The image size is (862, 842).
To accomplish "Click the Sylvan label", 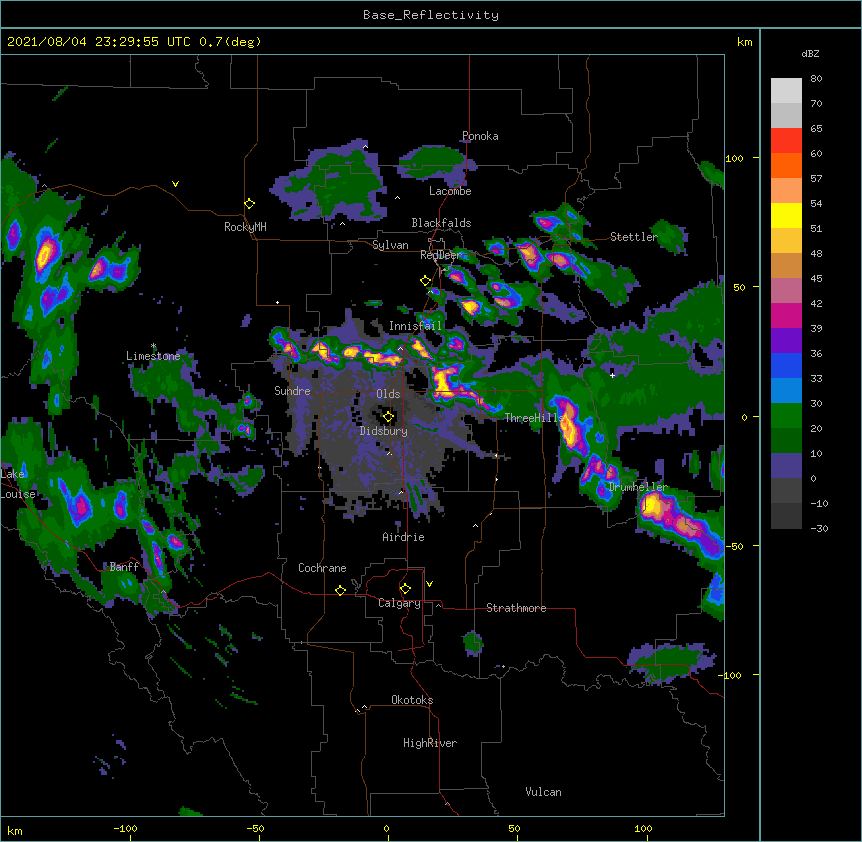I will tap(390, 245).
